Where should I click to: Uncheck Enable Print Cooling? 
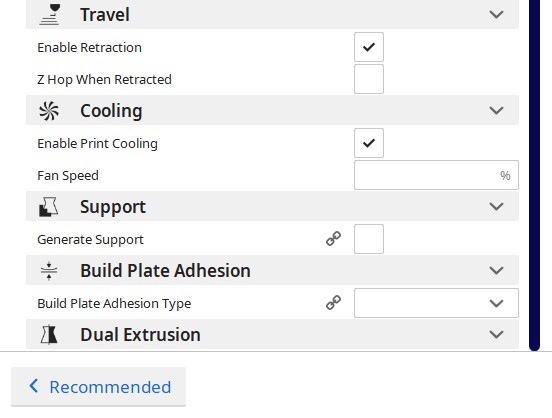pyautogui.click(x=369, y=143)
